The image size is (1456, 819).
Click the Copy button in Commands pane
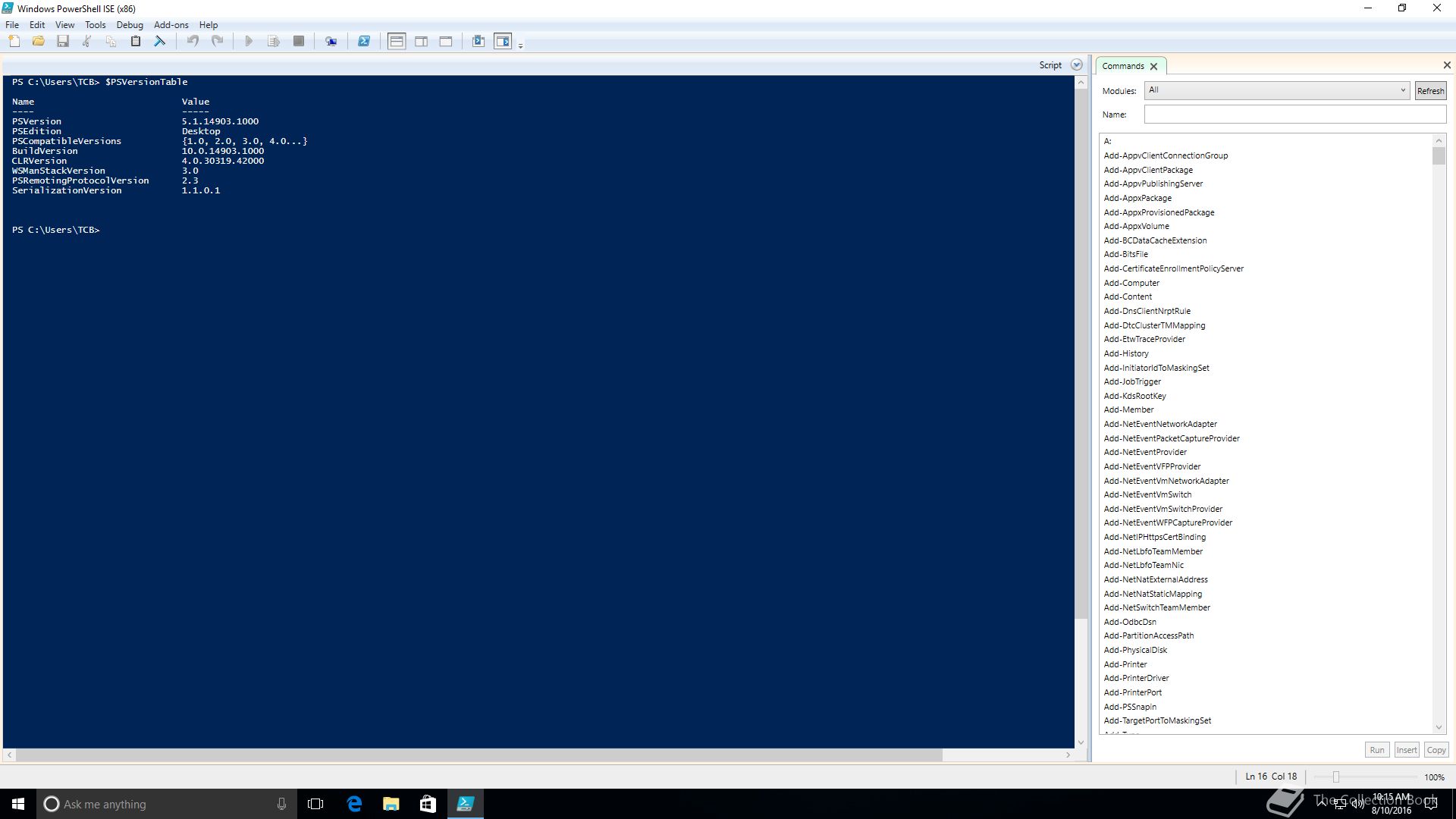(x=1436, y=750)
